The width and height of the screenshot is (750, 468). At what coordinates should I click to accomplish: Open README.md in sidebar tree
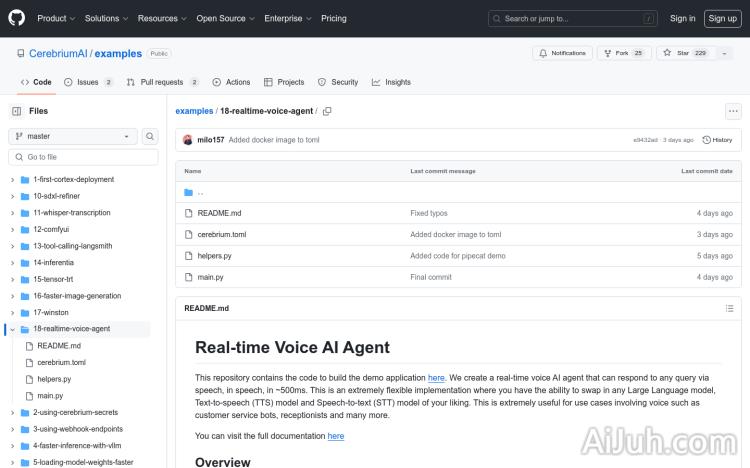tap(59, 346)
